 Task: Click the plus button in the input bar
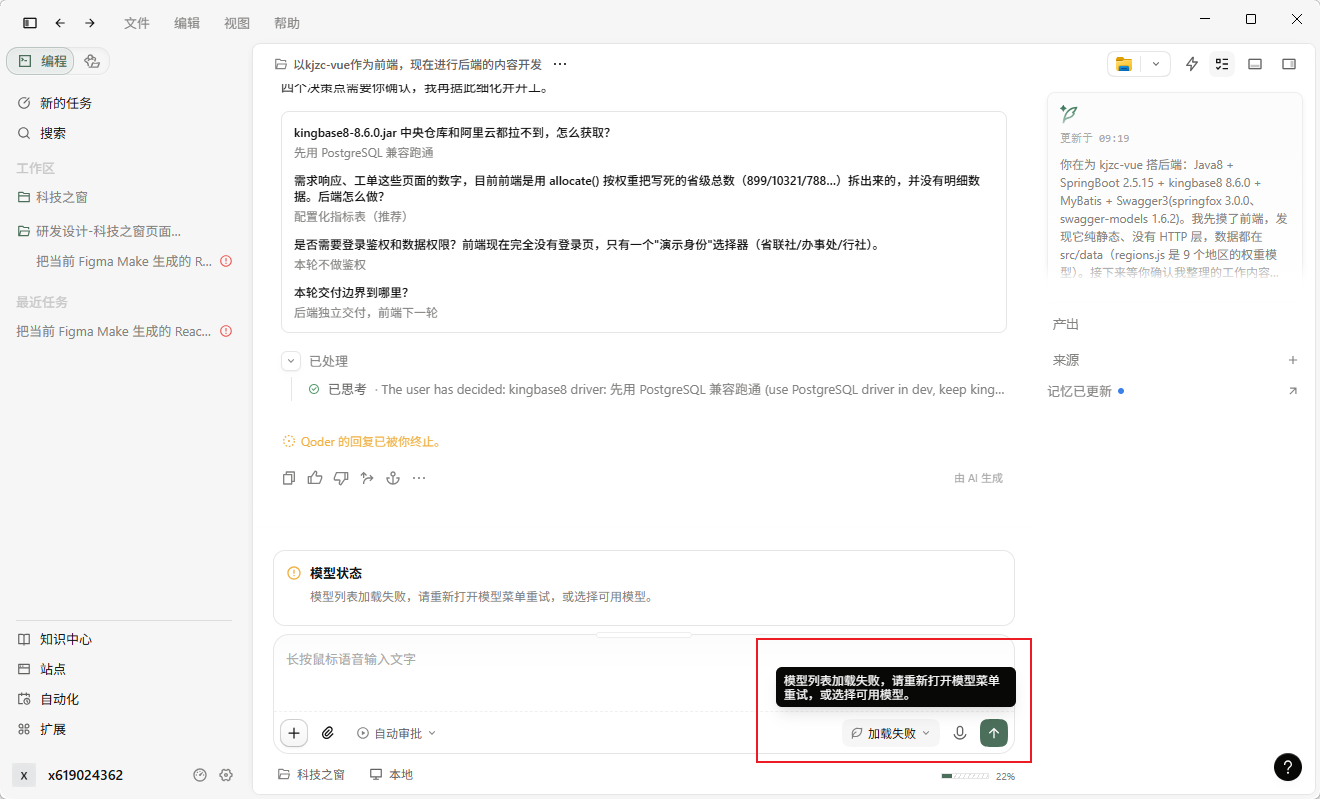coord(294,733)
